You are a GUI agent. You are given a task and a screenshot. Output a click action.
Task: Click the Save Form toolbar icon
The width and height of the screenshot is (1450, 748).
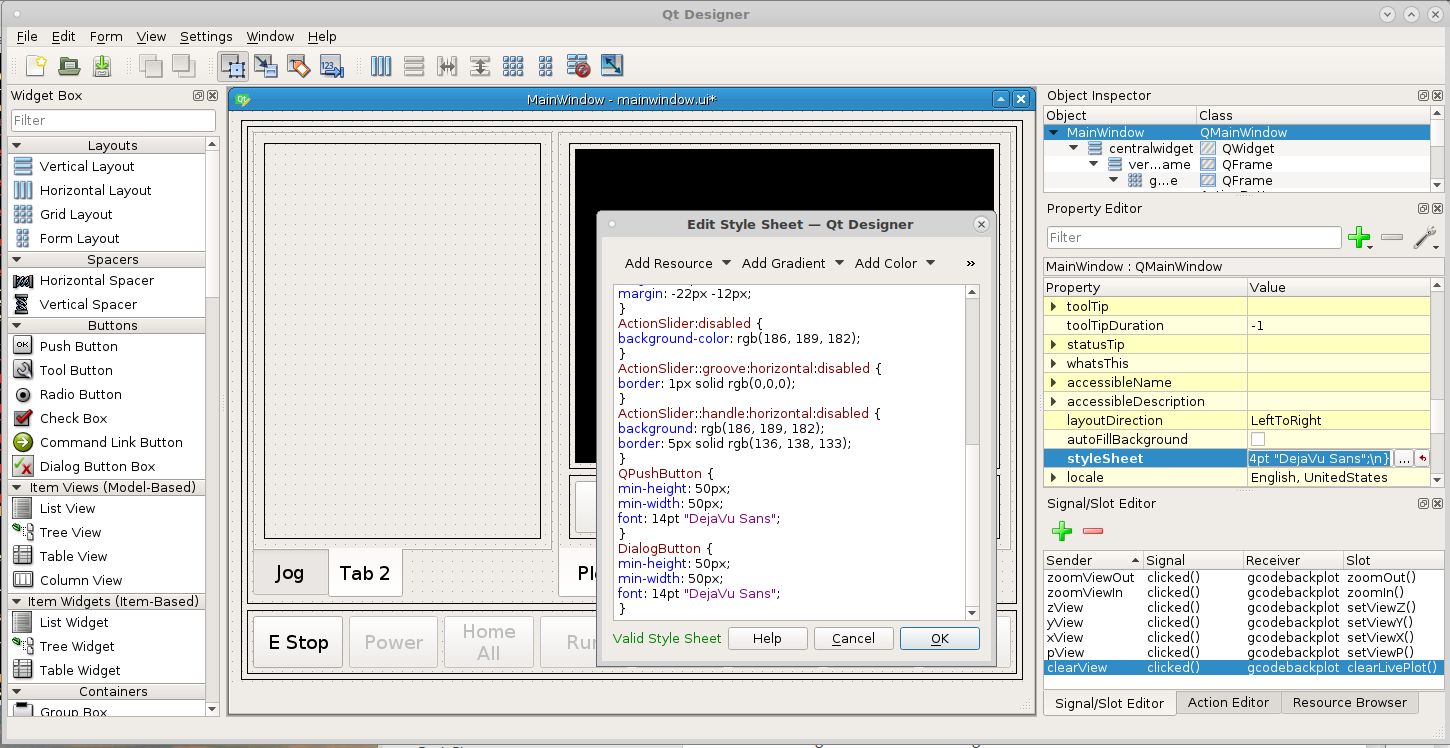(102, 66)
